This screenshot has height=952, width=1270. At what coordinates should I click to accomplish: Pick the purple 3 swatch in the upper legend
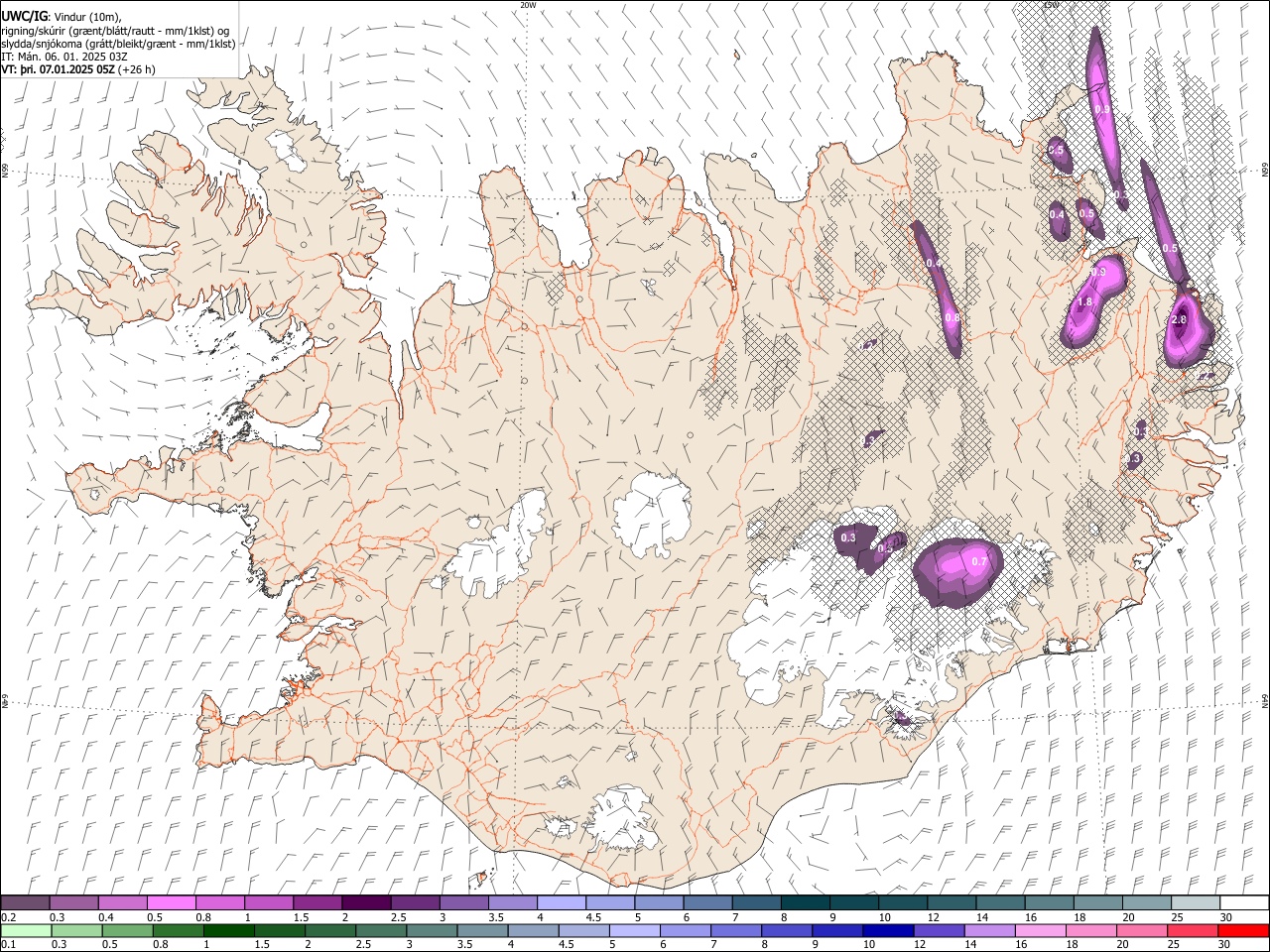[463, 903]
